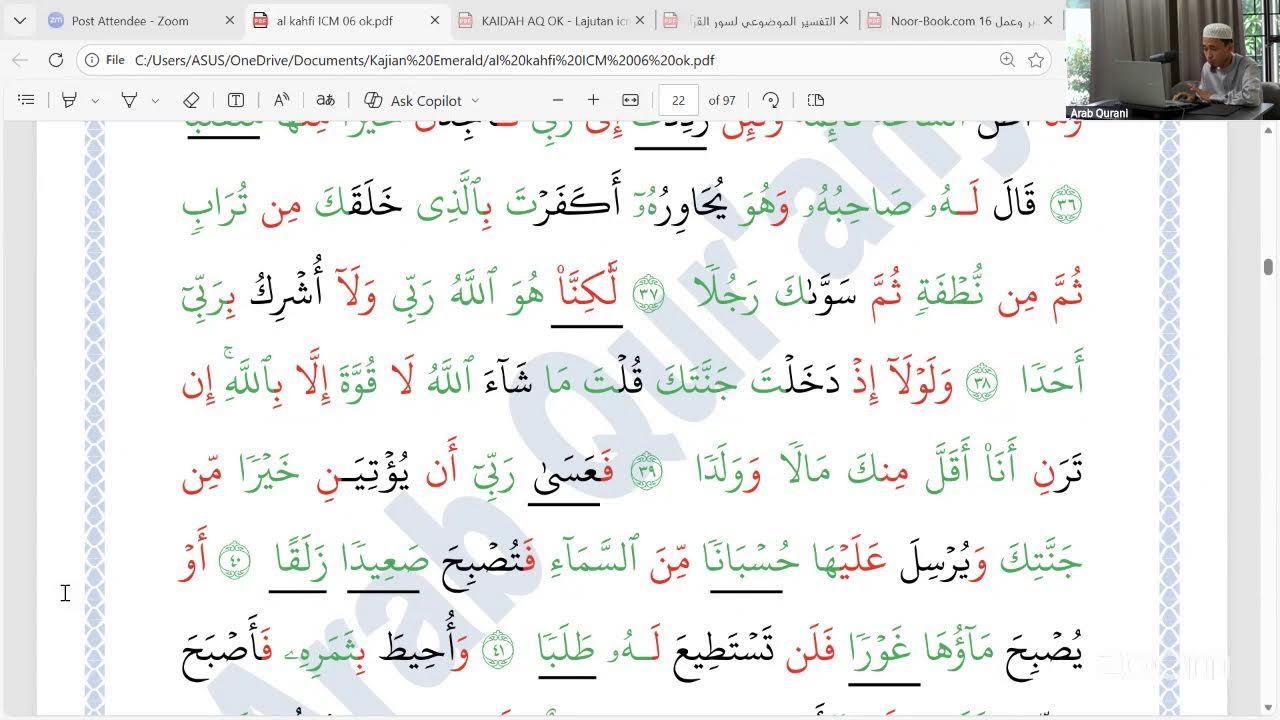Open the PDF table of contents panel
1280x720 pixels.
tap(27, 100)
